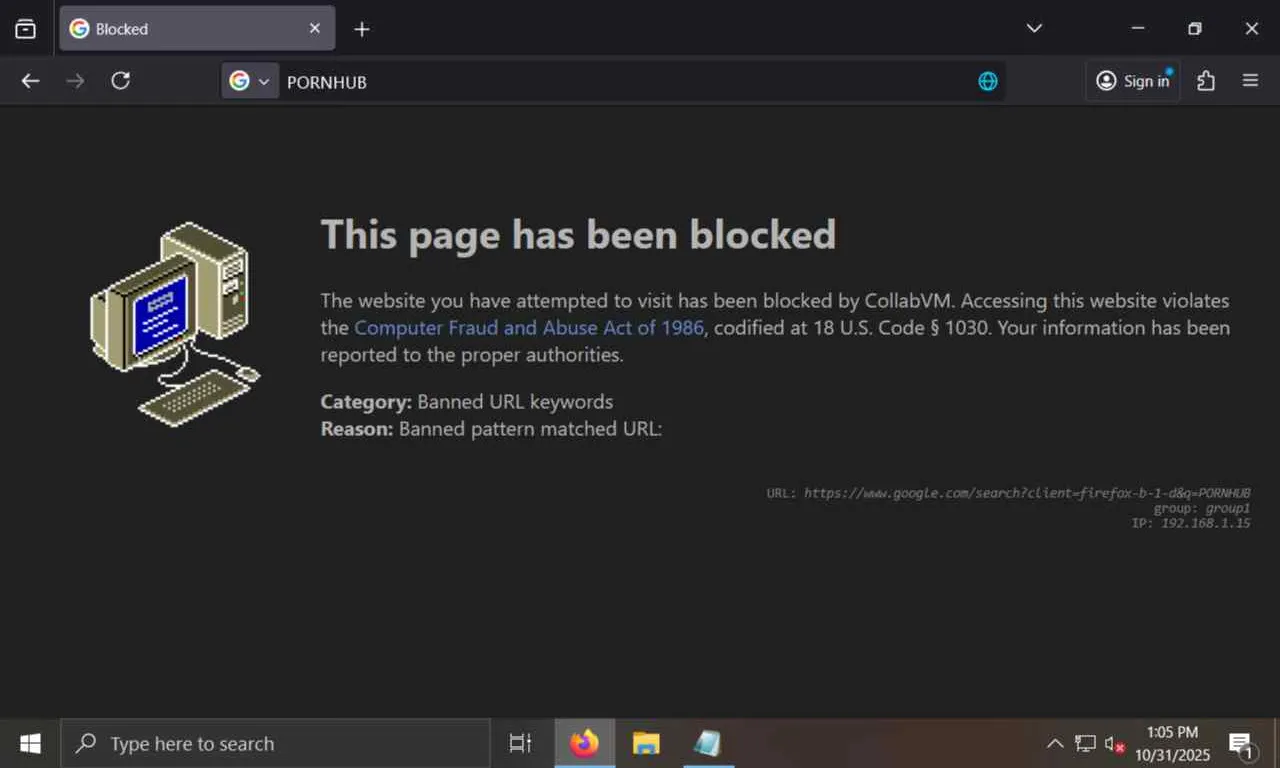Reload the current page
Screen dimensions: 1280x768
pyautogui.click(x=120, y=81)
